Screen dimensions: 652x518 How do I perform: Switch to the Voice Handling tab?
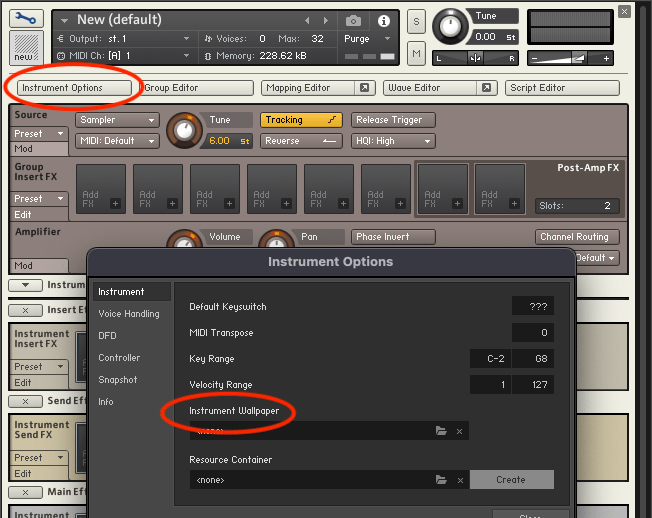point(128,314)
